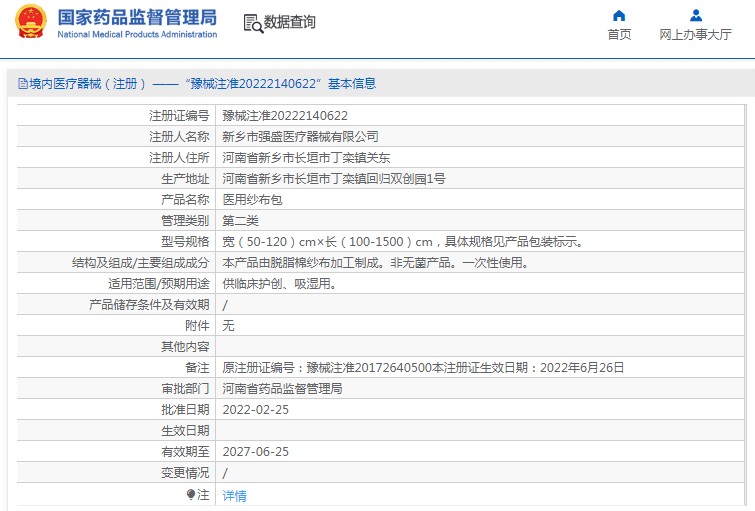Click the 生产地址 row label
This screenshot has width=755, height=511.
point(185,179)
